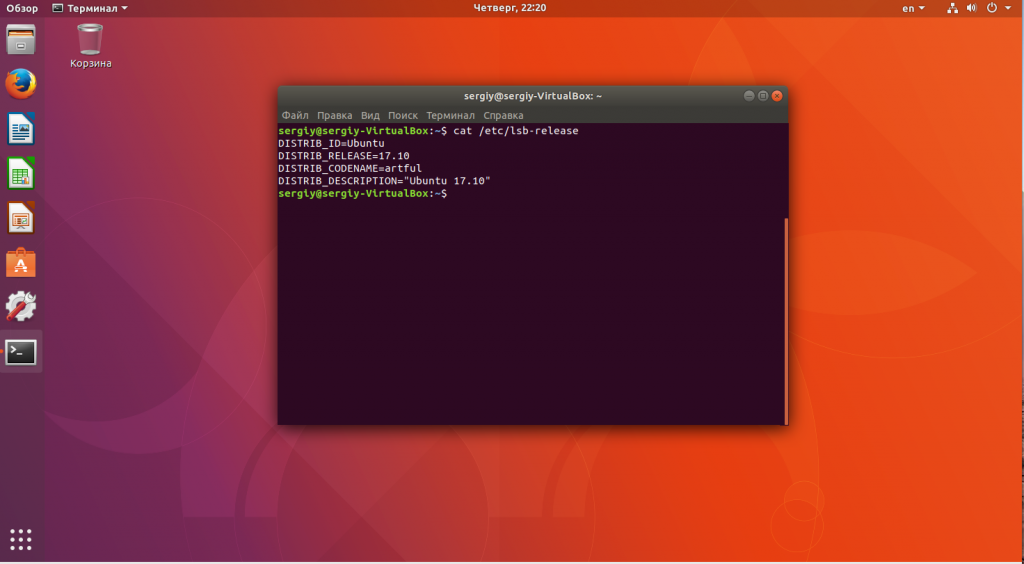1024x564 pixels.
Task: Open the Справка menu in terminal
Action: pos(503,115)
